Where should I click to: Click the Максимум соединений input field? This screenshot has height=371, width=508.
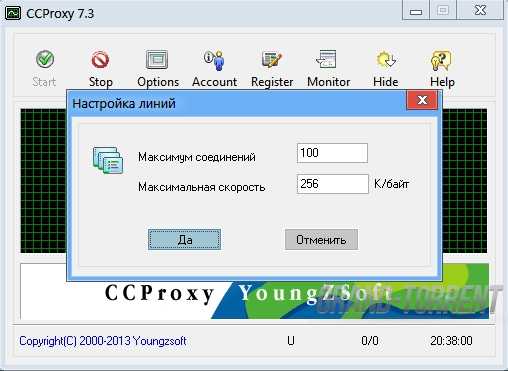coord(332,153)
